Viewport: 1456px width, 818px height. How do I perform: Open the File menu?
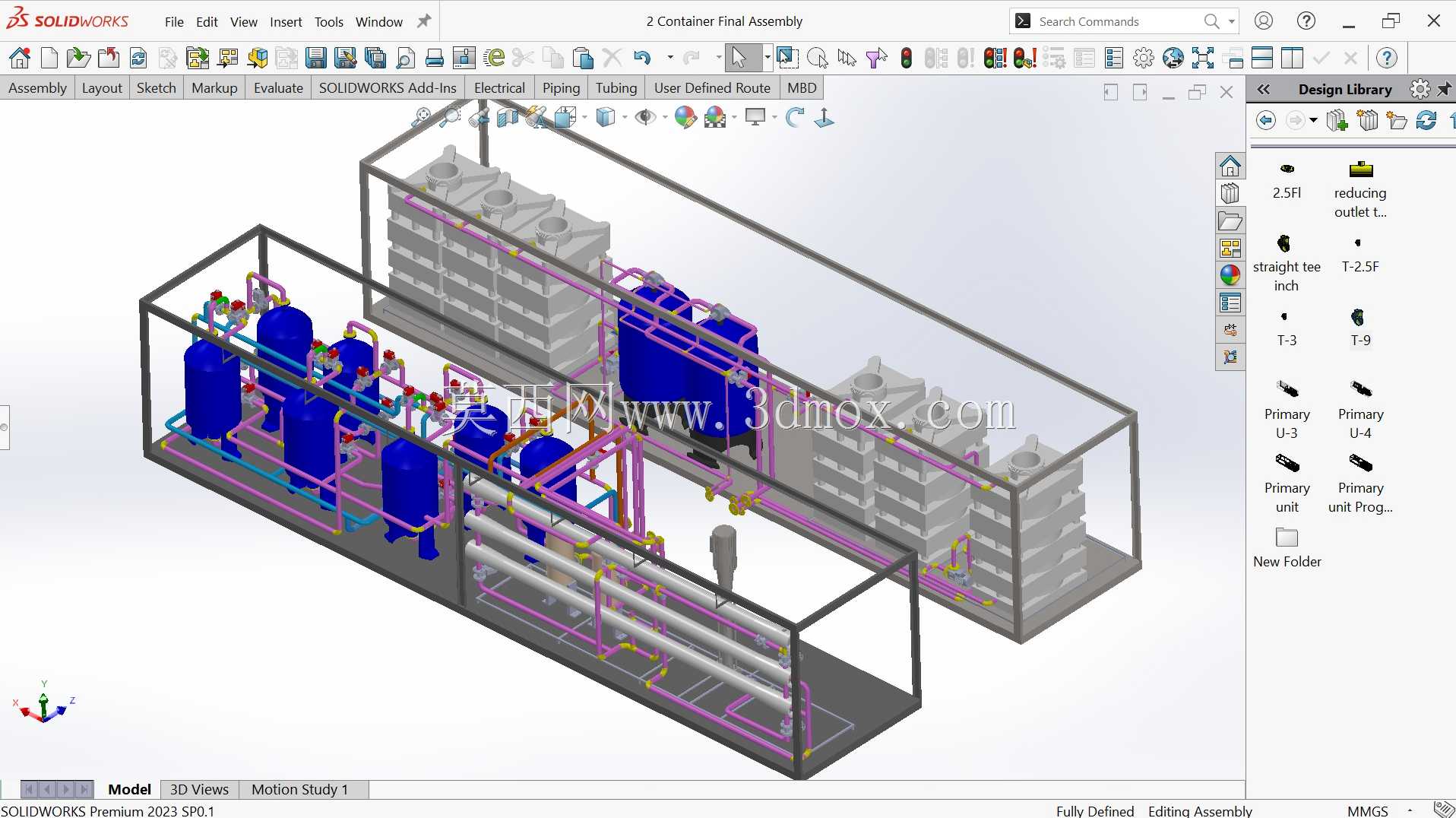174,22
